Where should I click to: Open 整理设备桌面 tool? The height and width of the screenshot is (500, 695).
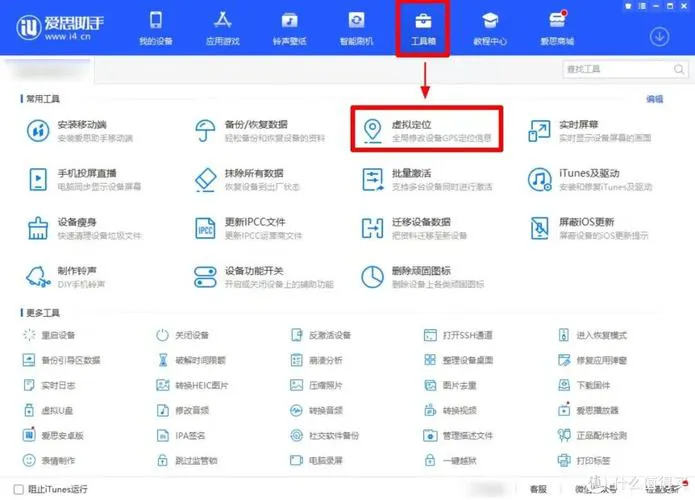(458, 360)
